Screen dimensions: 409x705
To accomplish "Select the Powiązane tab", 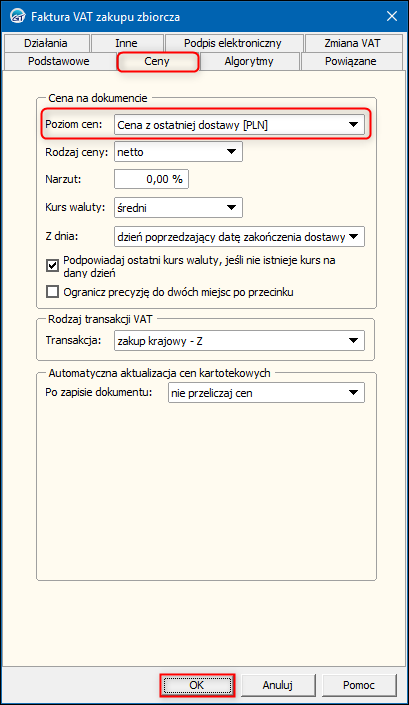I will pos(351,61).
